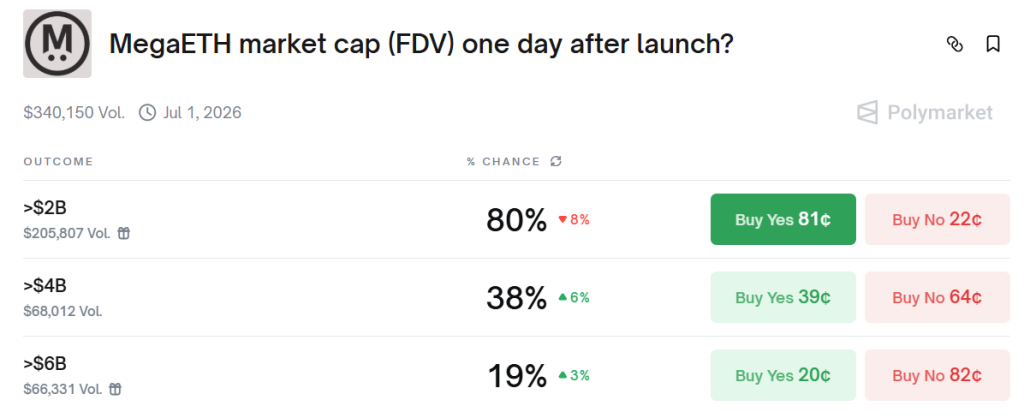
Task: Expand the >$6B outcome row
Action: [250, 375]
